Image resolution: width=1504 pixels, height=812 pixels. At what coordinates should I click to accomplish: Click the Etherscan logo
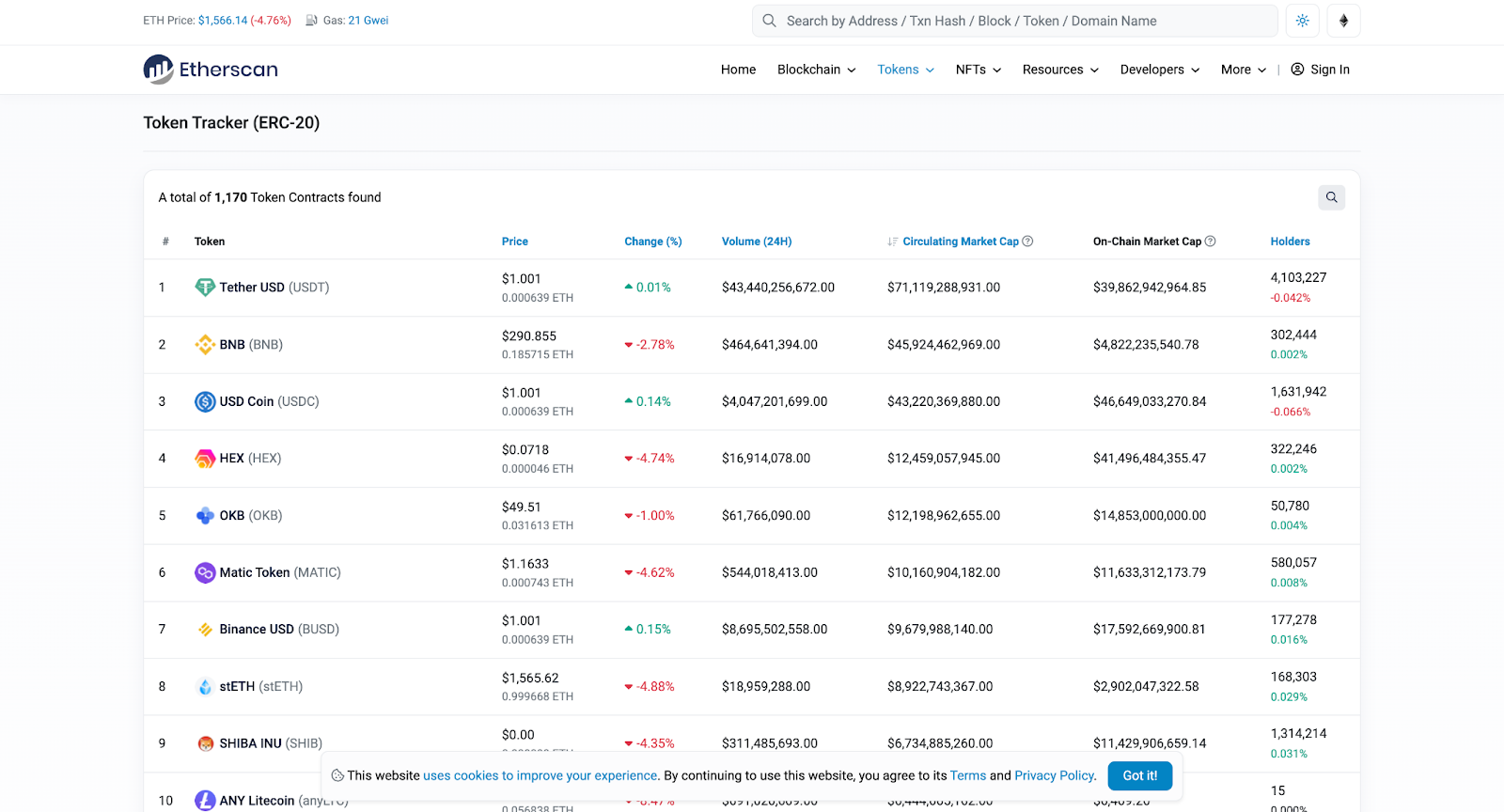tap(211, 70)
